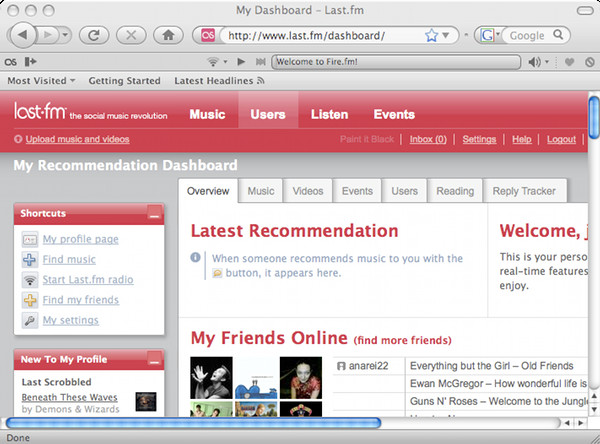
Task: Click the search magnifier icon
Action: pyautogui.click(x=558, y=35)
